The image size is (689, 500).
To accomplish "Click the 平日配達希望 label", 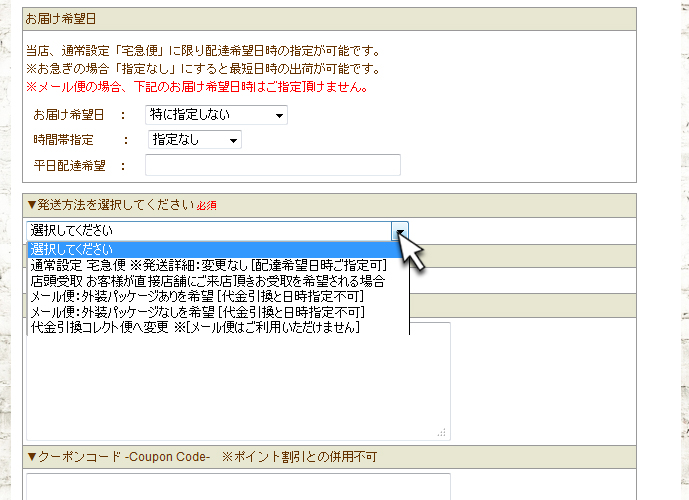I will tap(69, 166).
